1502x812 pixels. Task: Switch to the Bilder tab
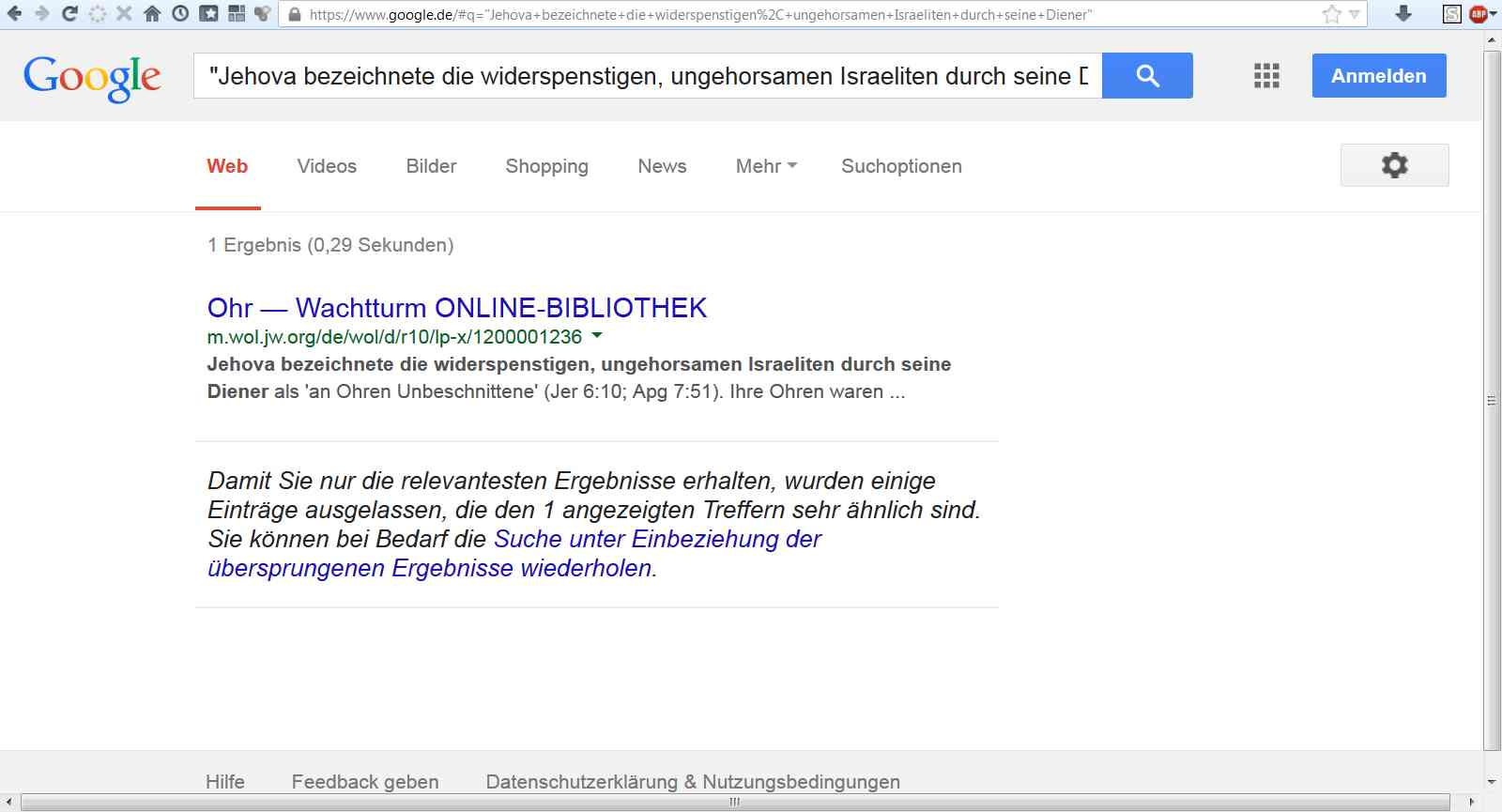pos(431,166)
